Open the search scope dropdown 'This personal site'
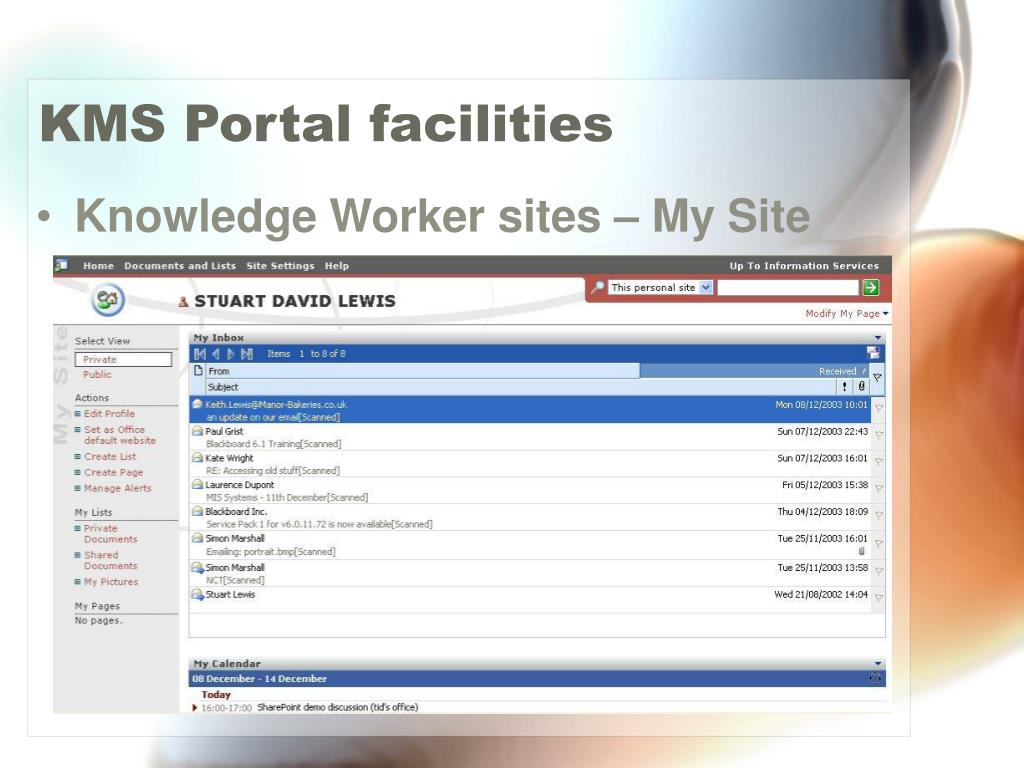 click(660, 287)
